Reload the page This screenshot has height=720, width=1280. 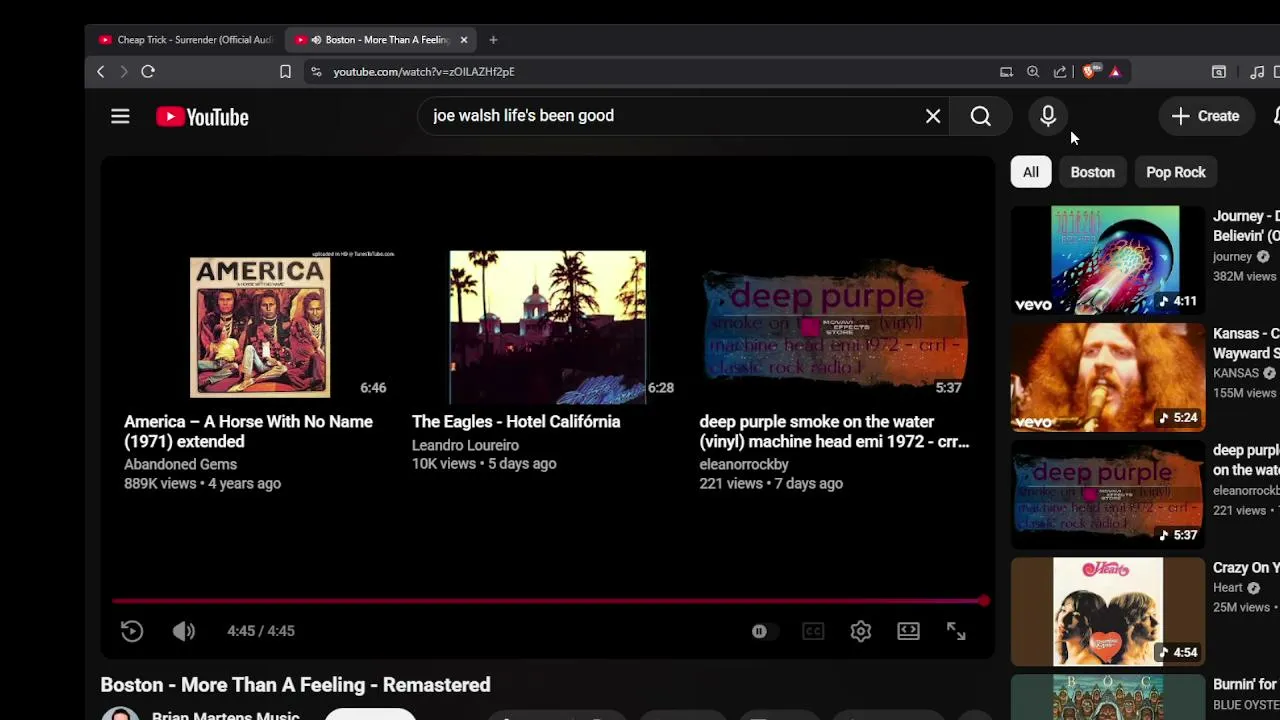pos(148,72)
